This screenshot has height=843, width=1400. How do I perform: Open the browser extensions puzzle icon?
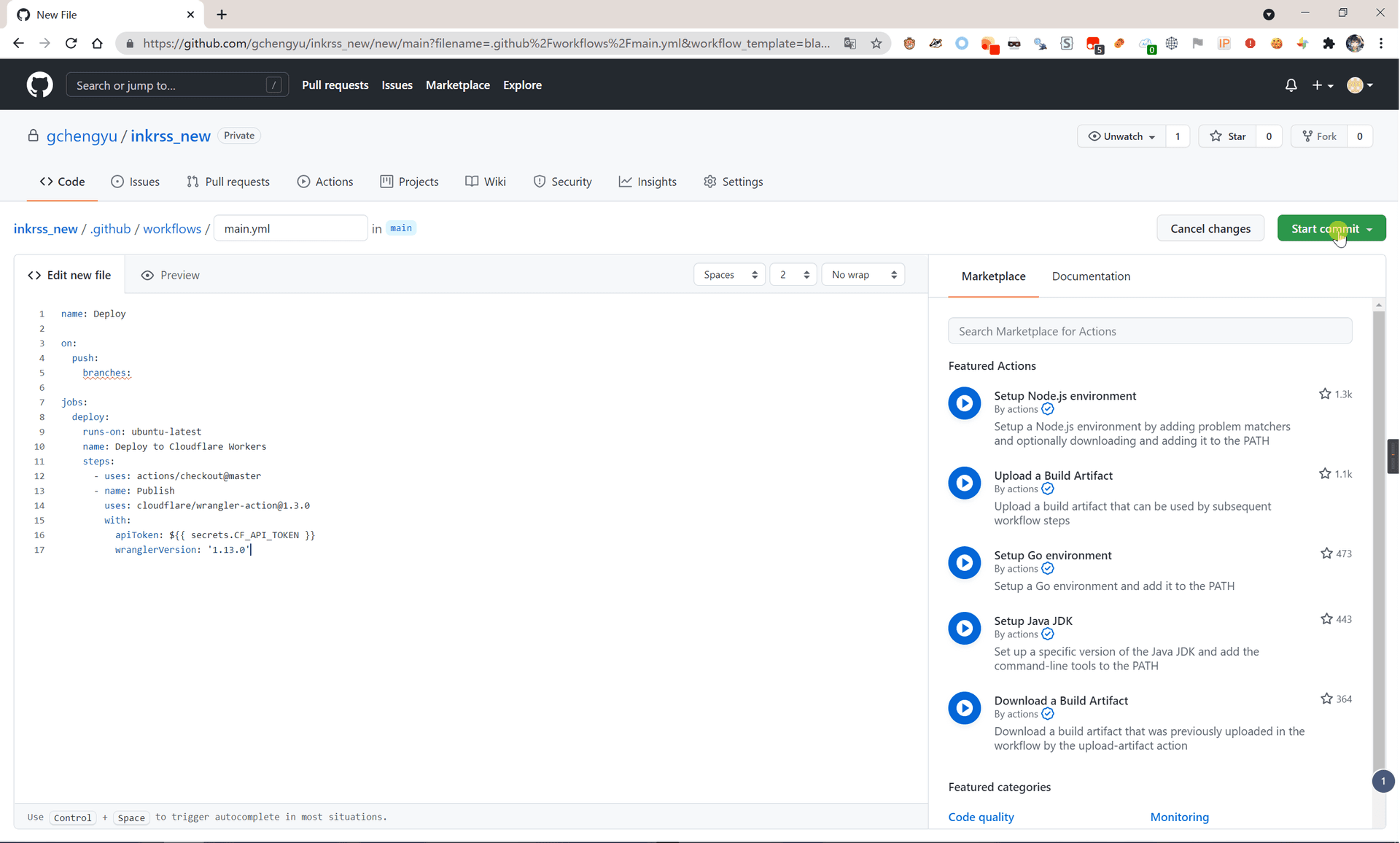(x=1329, y=43)
